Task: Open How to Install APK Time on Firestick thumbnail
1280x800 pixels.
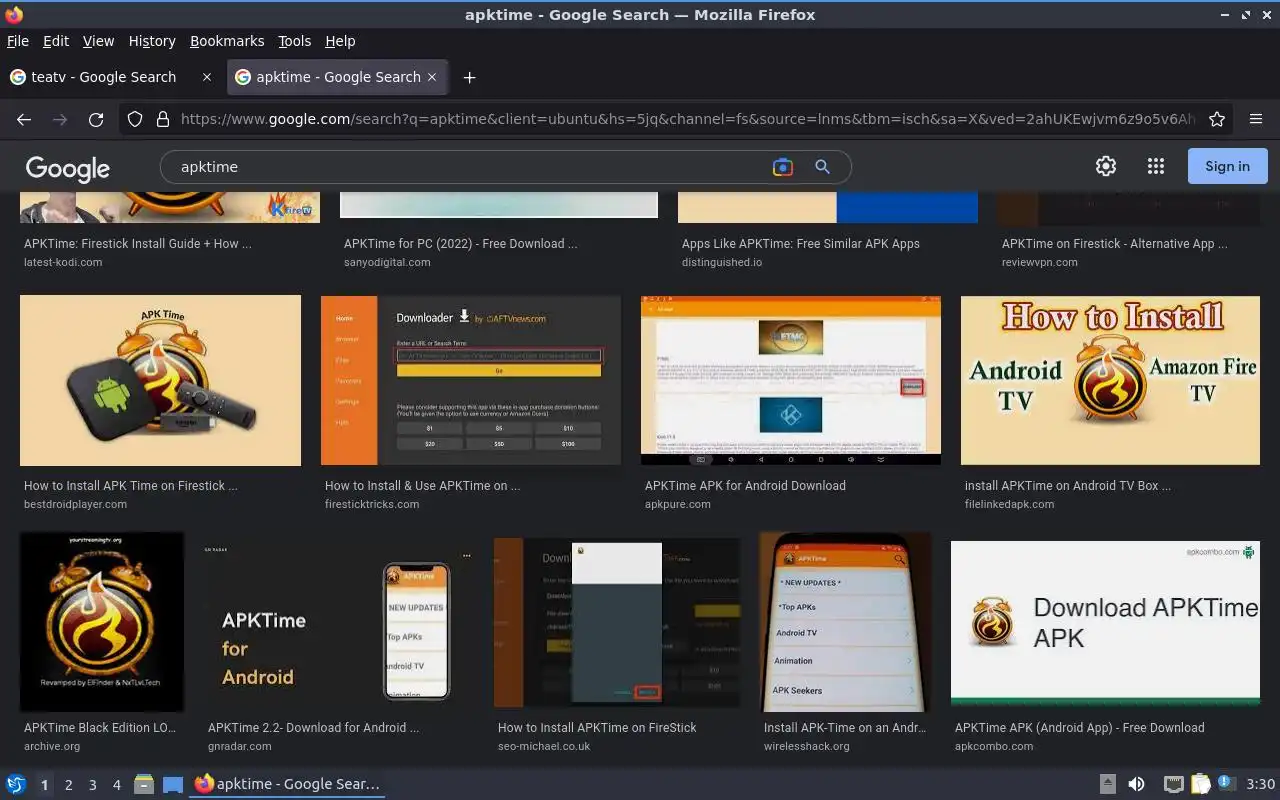Action: click(160, 380)
